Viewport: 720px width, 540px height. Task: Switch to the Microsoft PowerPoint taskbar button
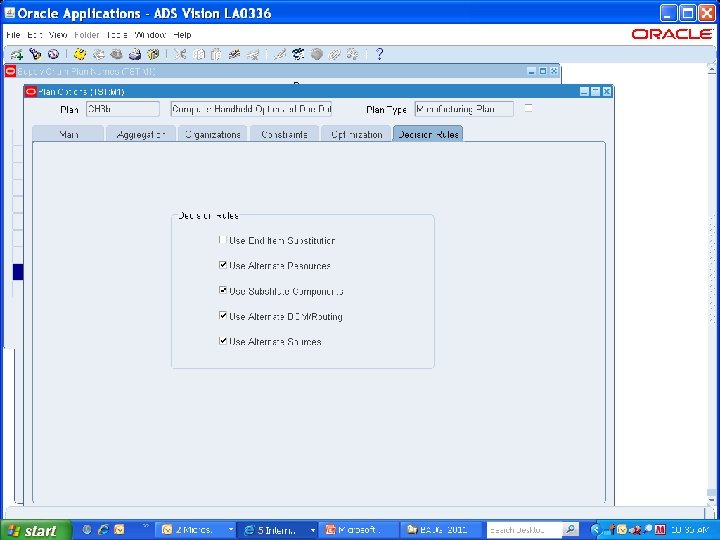pos(359,530)
